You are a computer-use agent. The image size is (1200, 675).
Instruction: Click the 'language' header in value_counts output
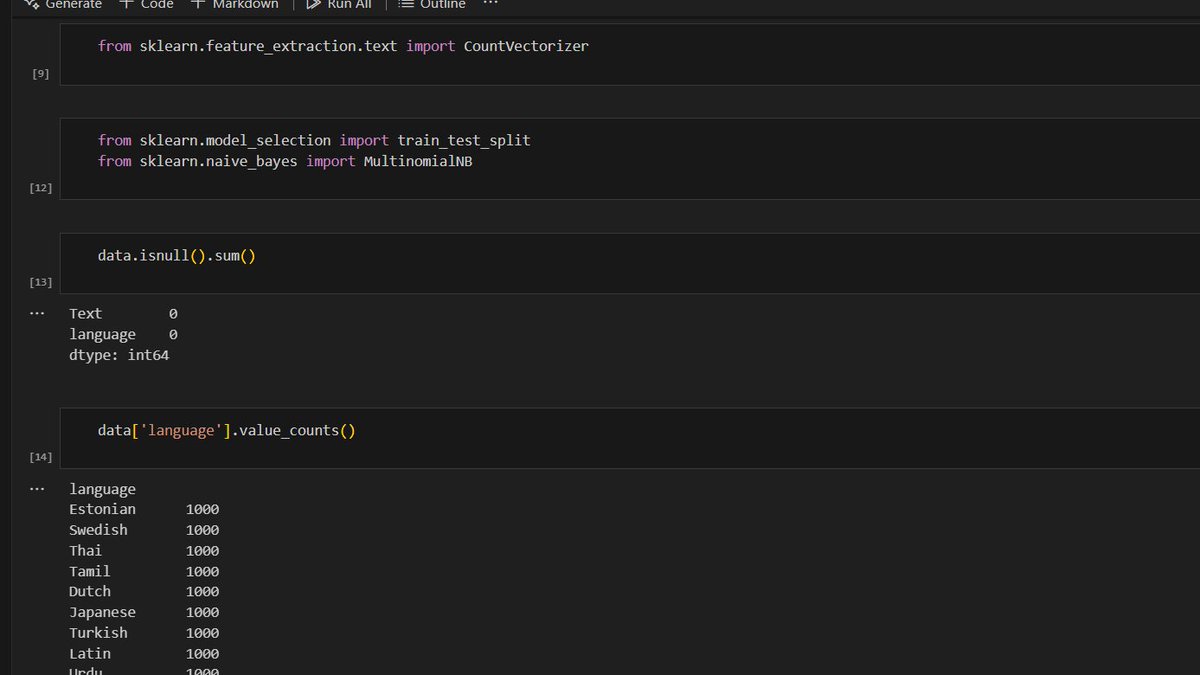[102, 489]
